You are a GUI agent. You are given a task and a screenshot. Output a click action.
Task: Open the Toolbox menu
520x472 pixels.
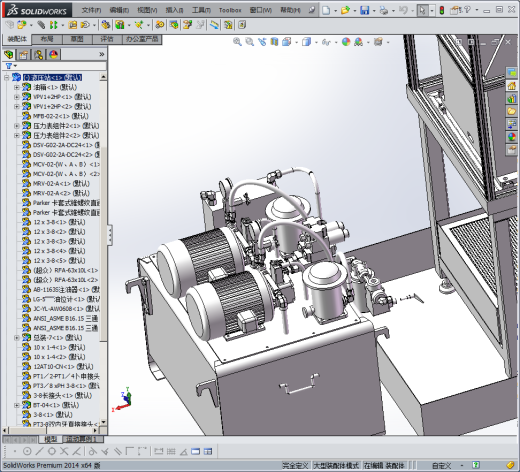[x=230, y=10]
